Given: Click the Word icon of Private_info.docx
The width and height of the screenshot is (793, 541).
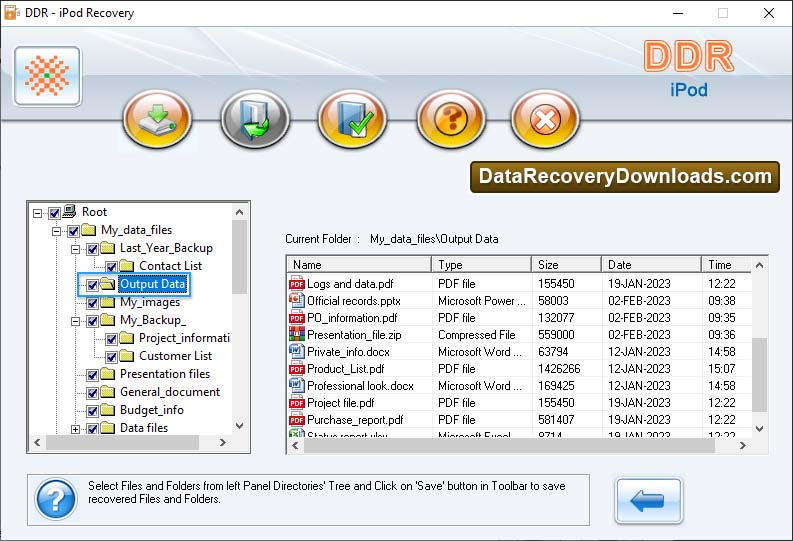Looking at the screenshot, I should point(296,352).
